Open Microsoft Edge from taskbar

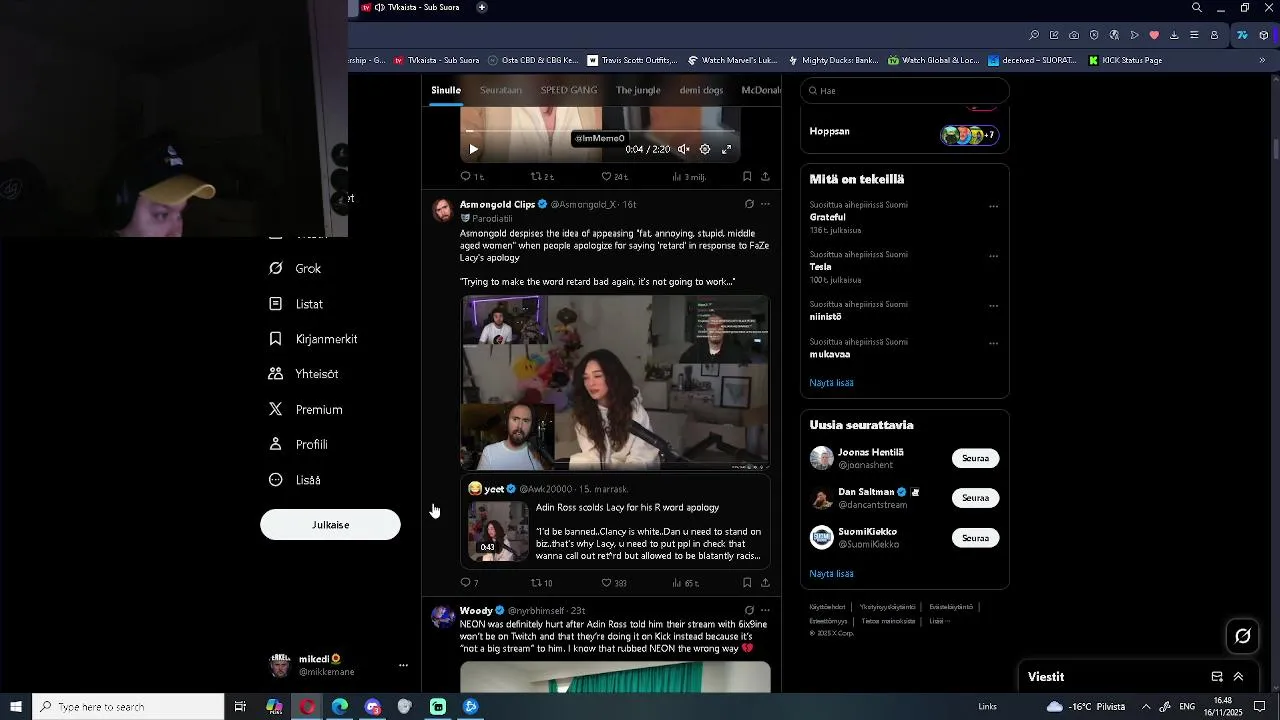[x=340, y=707]
